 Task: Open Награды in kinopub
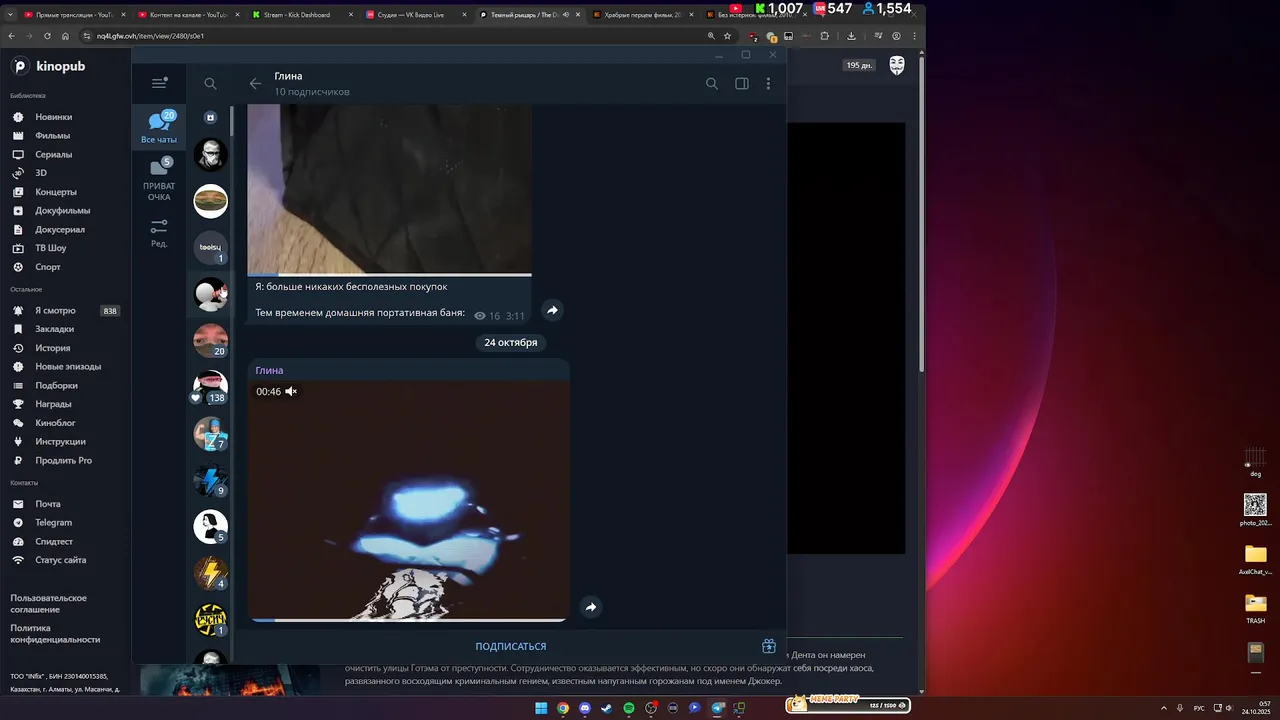[x=53, y=404]
